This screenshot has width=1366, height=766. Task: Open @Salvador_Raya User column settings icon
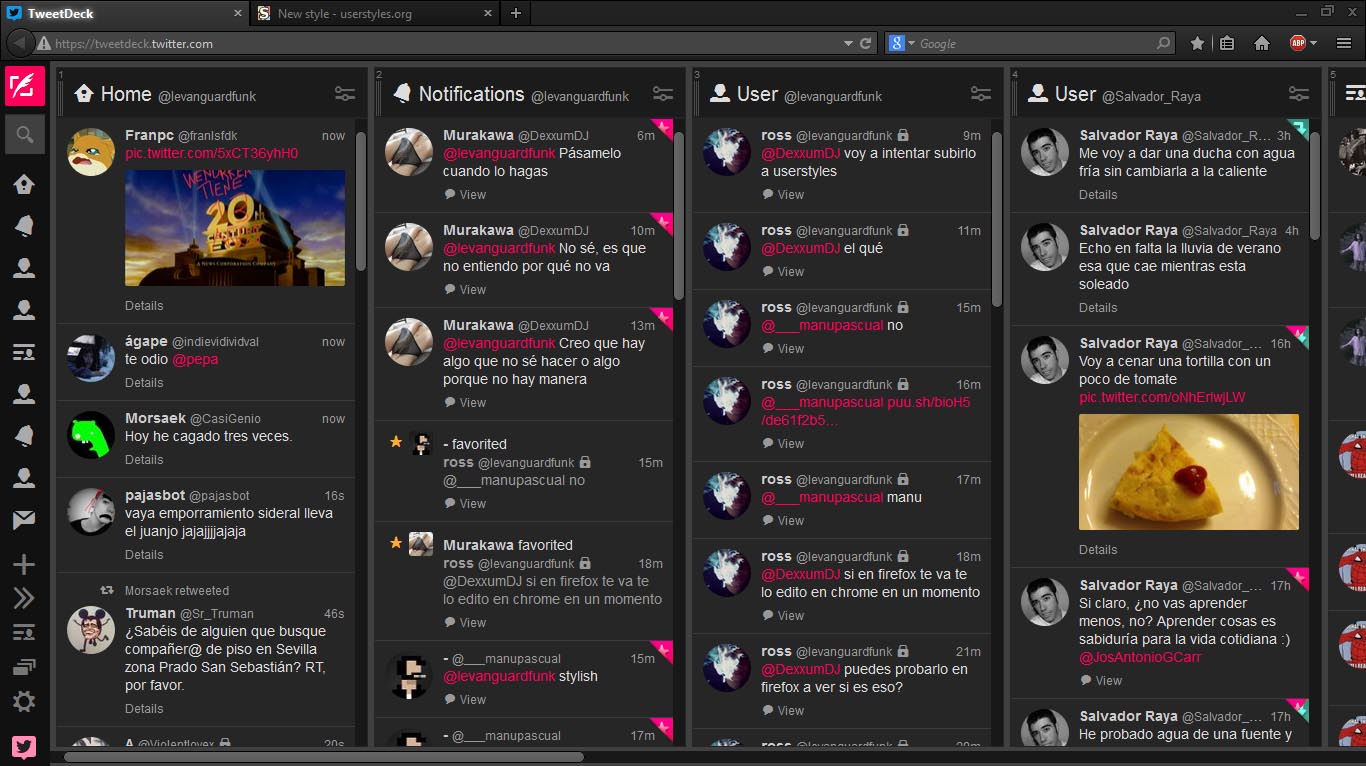tap(1299, 94)
